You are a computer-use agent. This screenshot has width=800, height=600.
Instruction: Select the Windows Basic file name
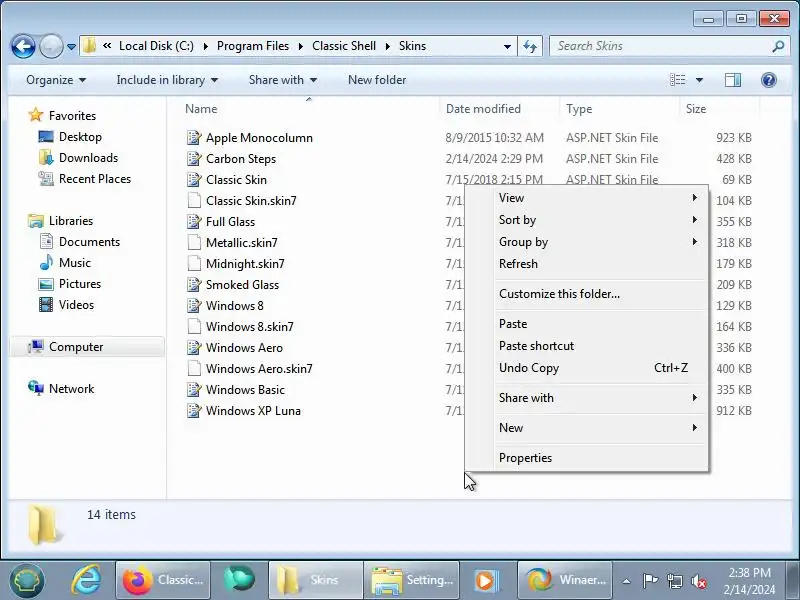tap(245, 390)
